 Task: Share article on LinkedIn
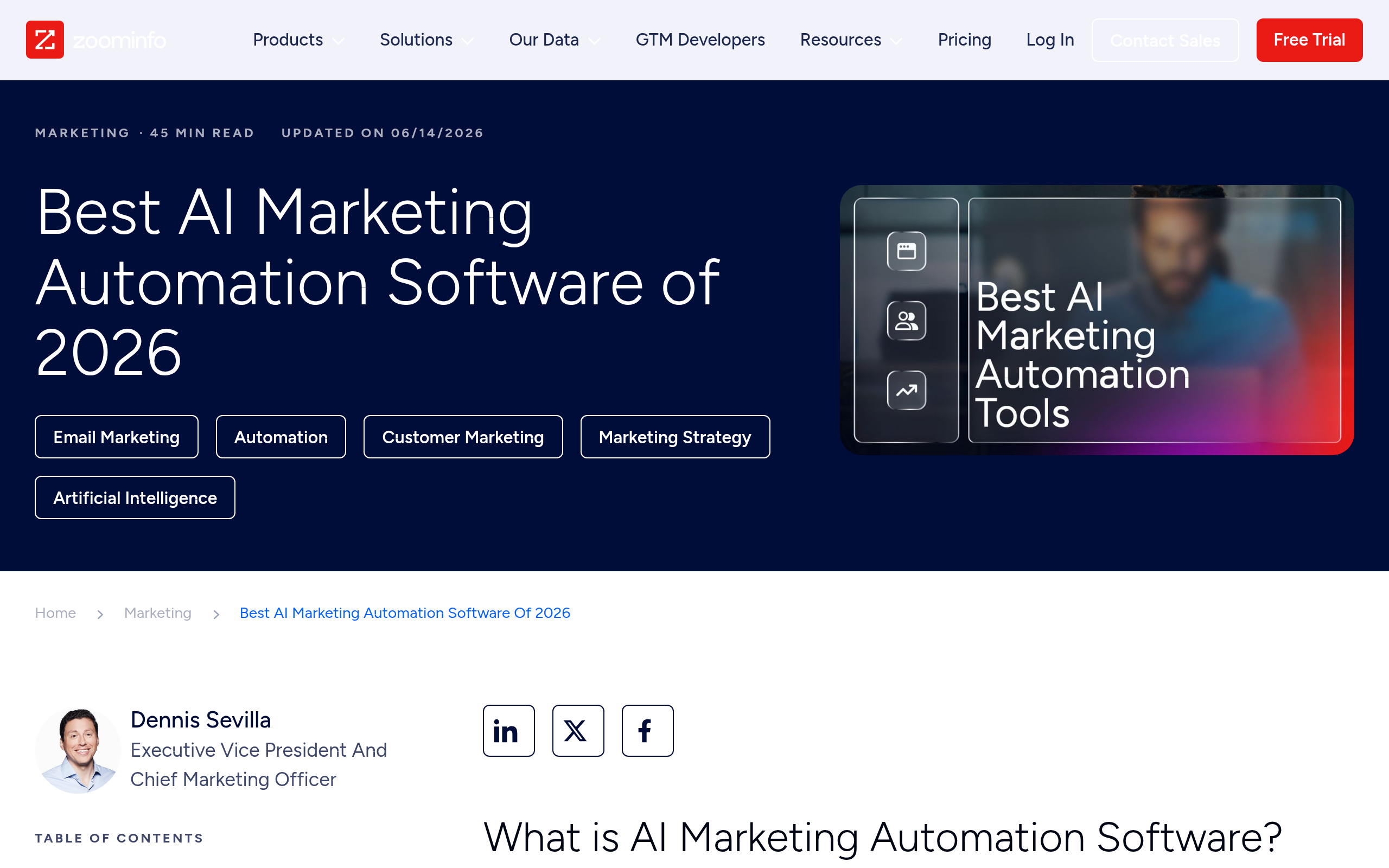pyautogui.click(x=508, y=730)
